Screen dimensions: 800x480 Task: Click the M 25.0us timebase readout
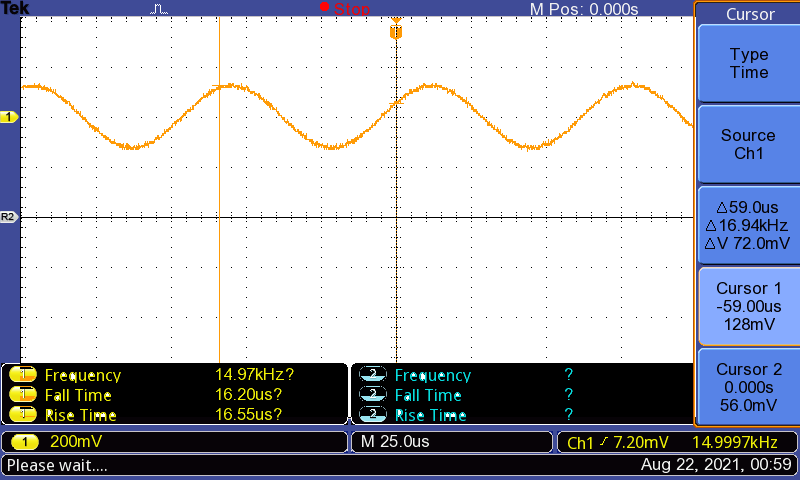395,441
